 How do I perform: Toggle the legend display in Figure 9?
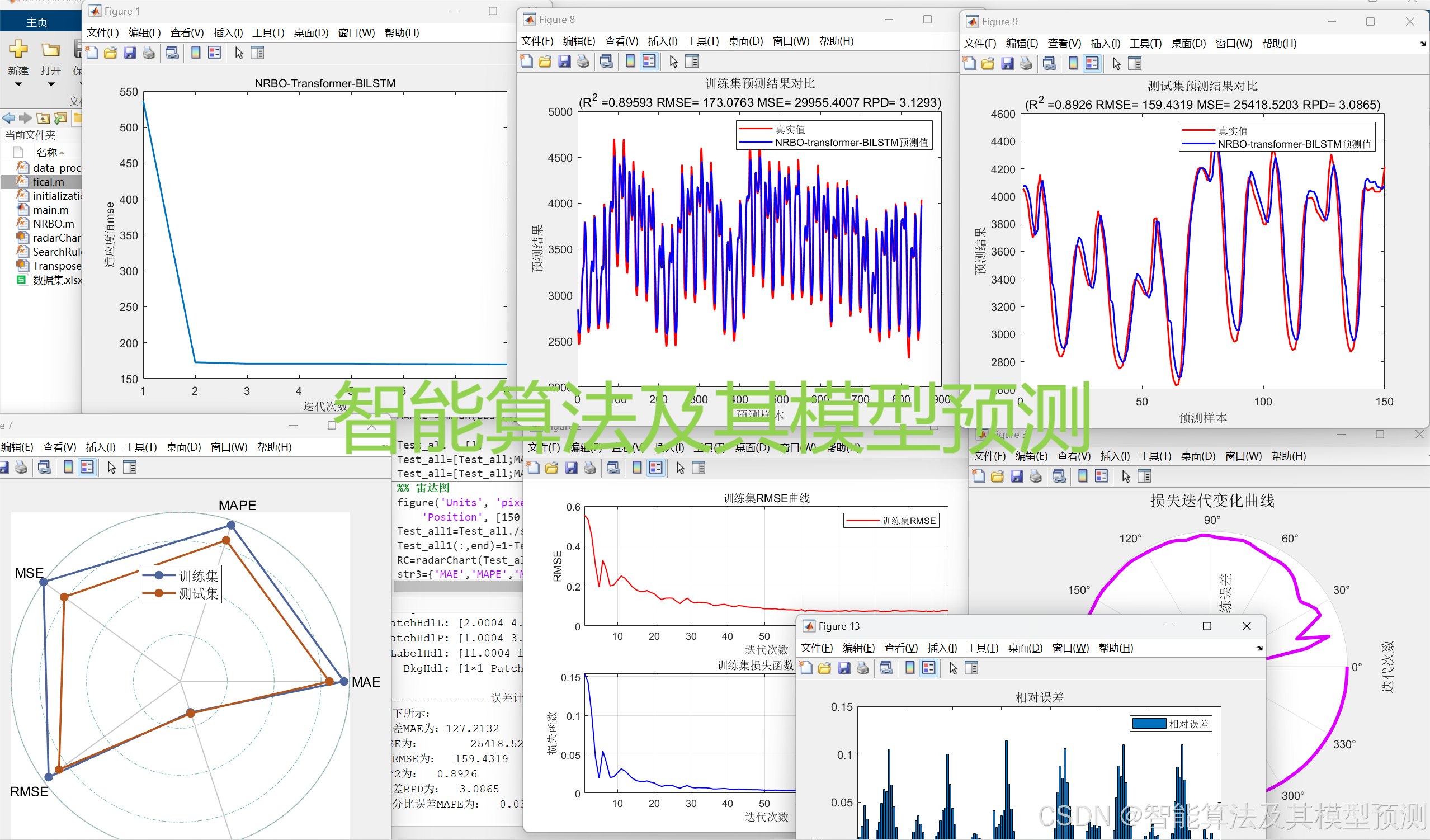pos(1091,63)
